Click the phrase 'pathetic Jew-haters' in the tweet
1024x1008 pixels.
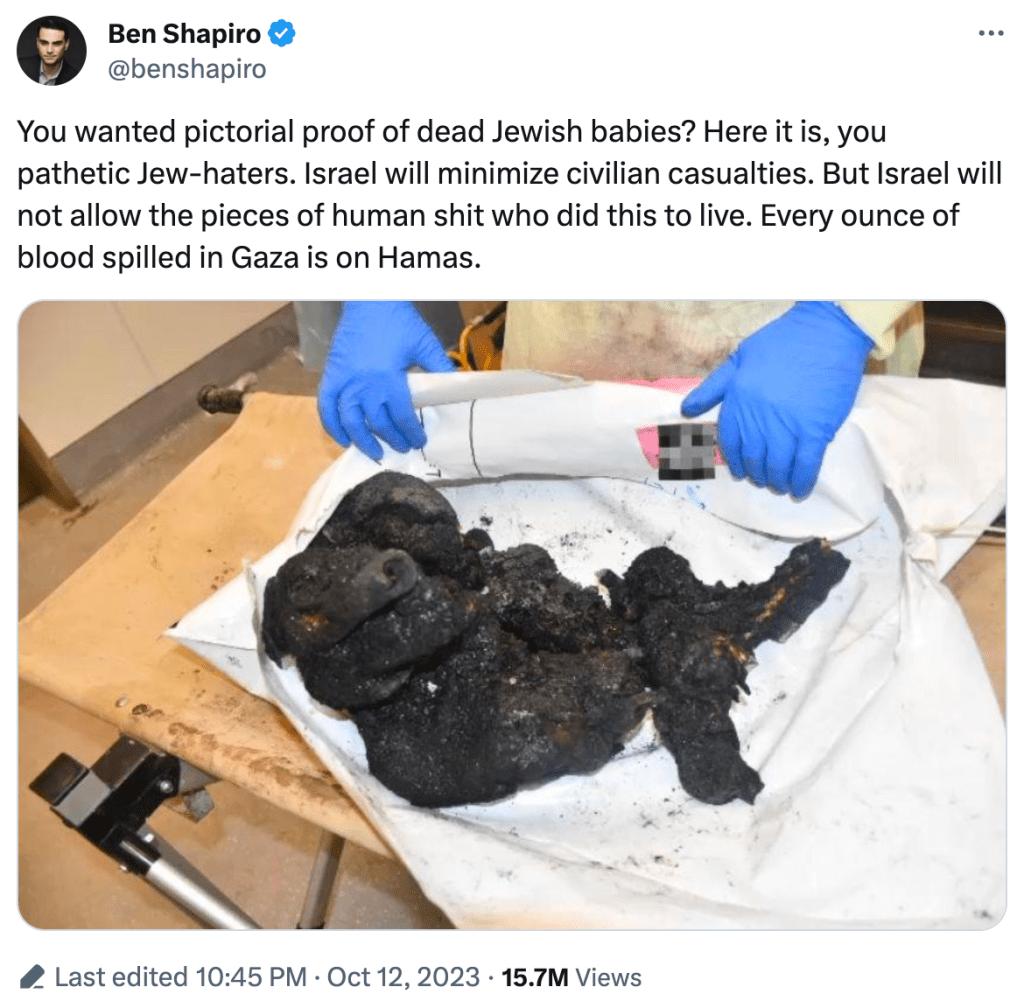tap(153, 174)
